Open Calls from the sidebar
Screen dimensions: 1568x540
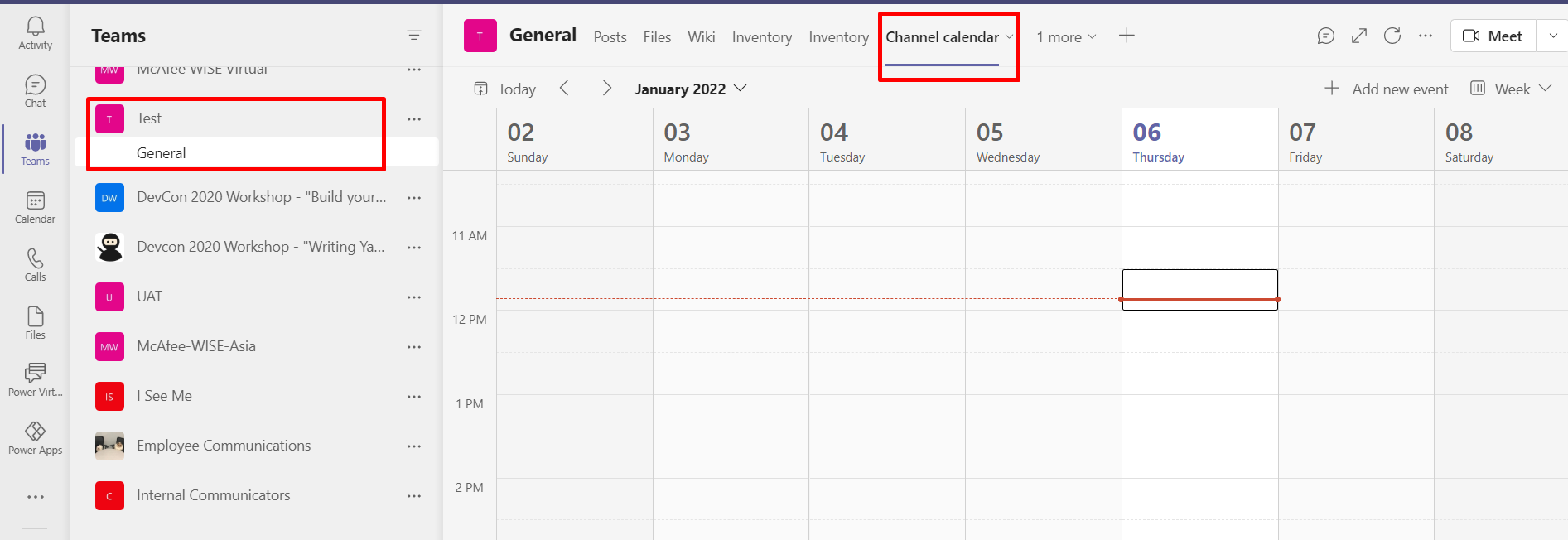click(x=35, y=263)
